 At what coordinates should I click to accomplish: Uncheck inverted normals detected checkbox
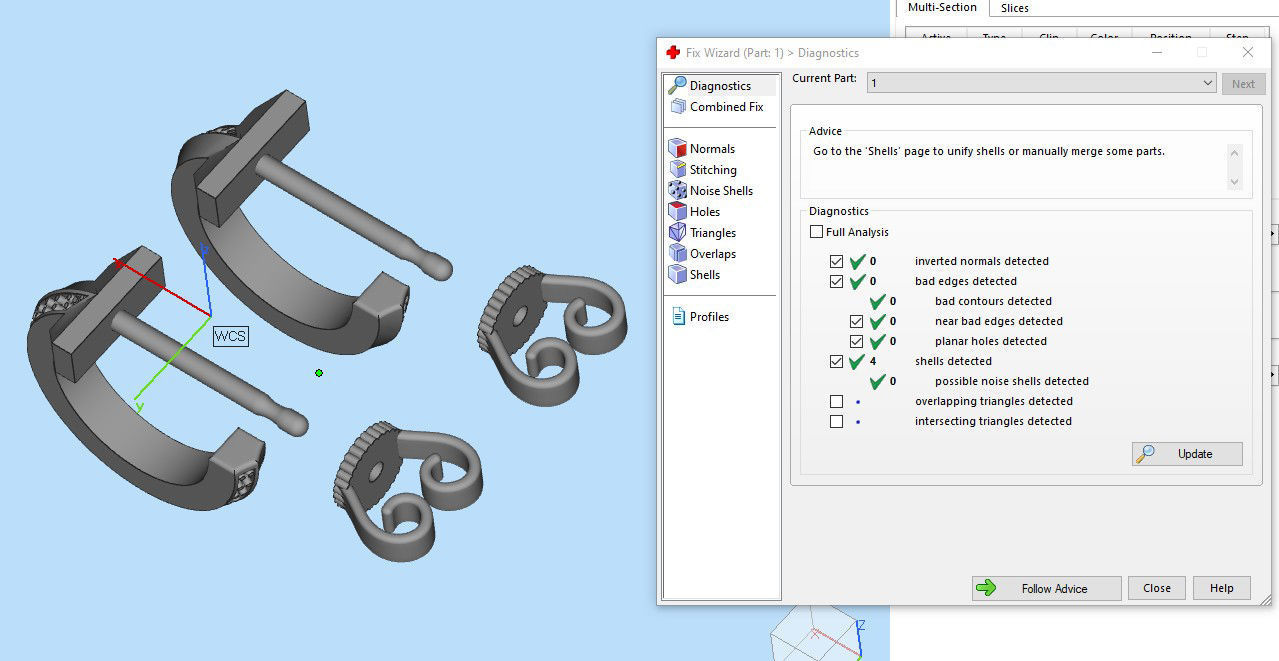pyautogui.click(x=836, y=262)
